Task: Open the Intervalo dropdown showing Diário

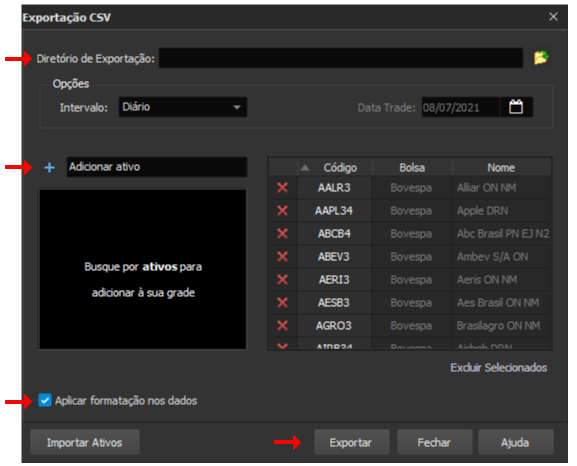Action: pos(183,107)
